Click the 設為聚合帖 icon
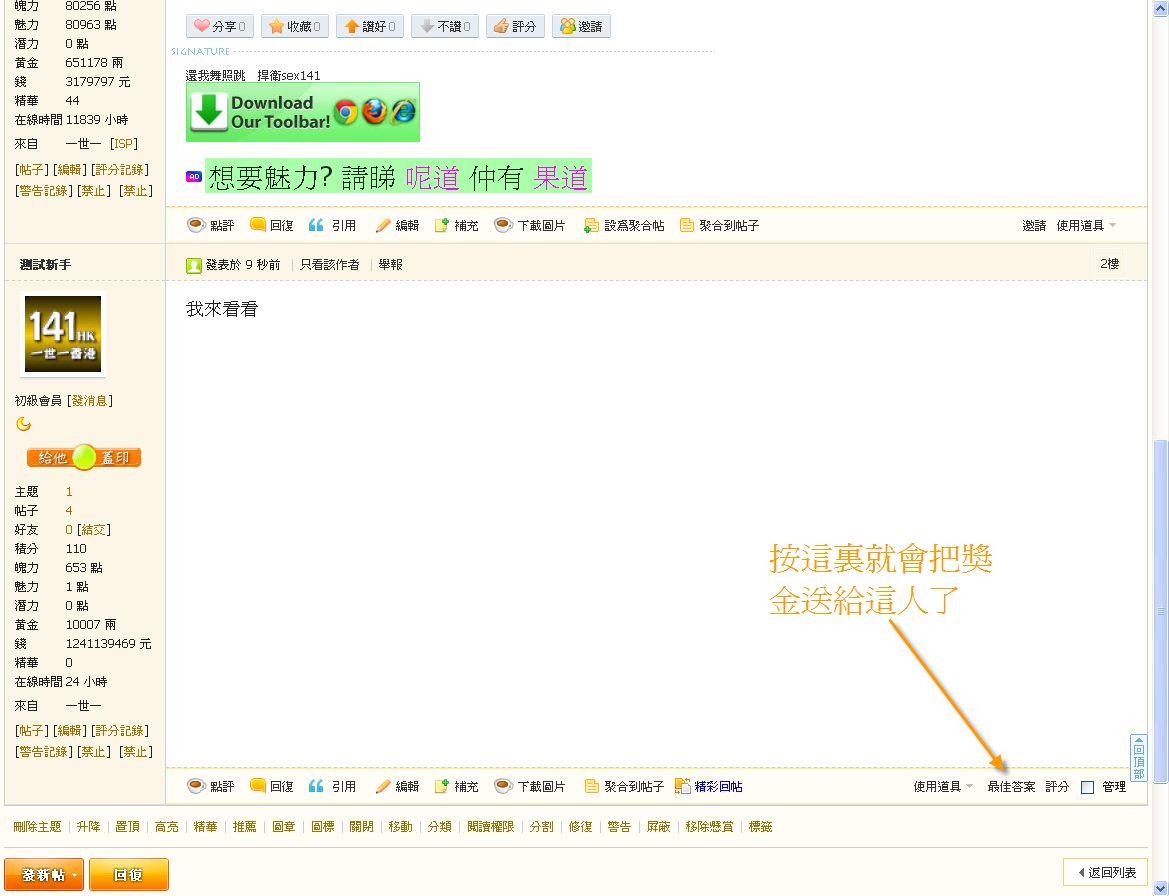1169x896 pixels. tap(592, 225)
